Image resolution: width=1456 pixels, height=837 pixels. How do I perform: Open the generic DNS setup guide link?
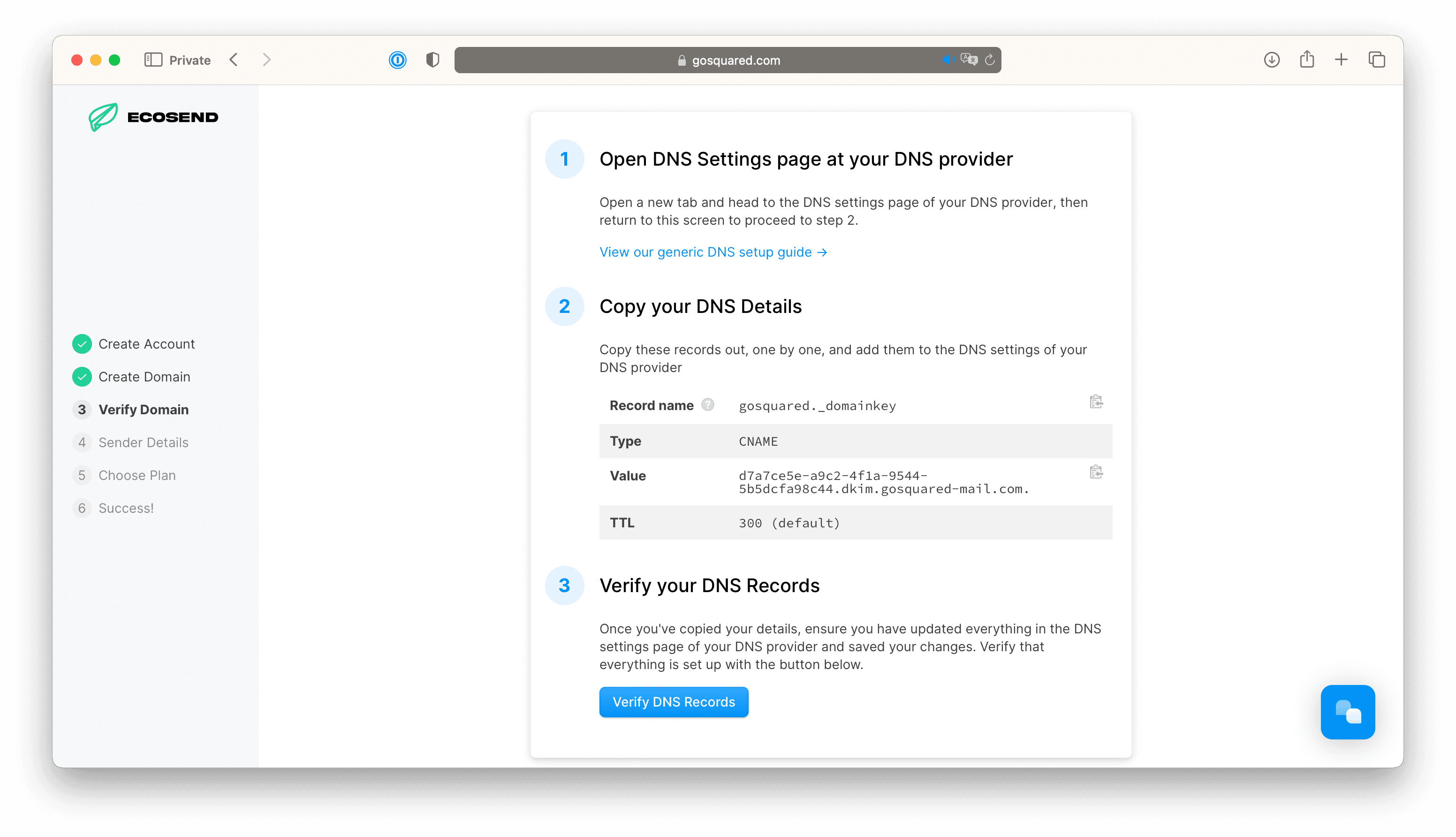point(713,252)
